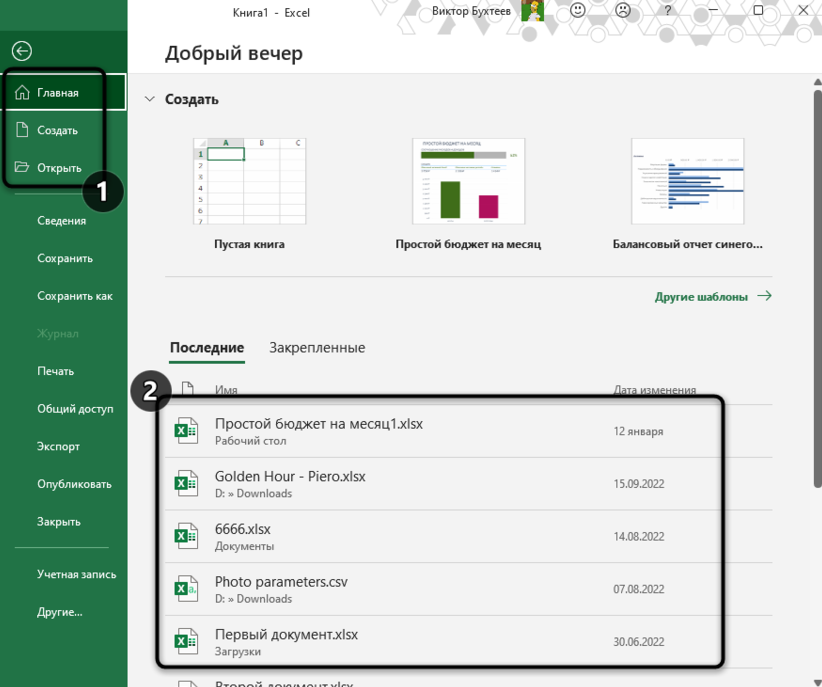Sort by the Дата изменения column header
The width and height of the screenshot is (822, 687).
point(654,390)
